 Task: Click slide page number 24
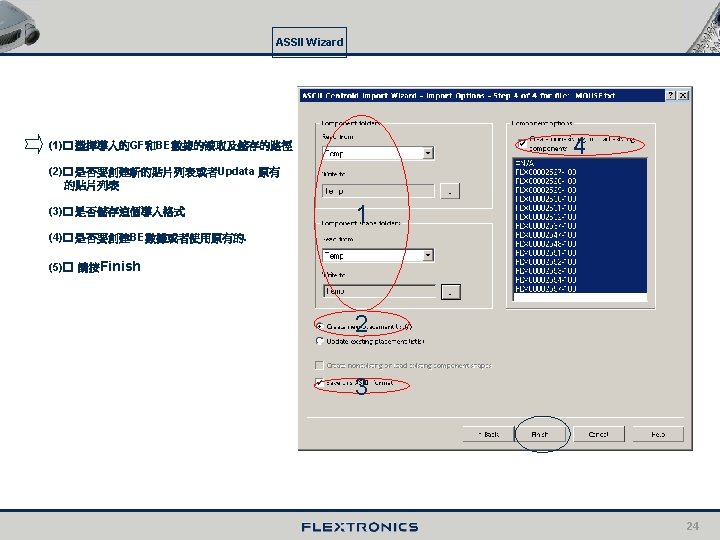coord(692,526)
